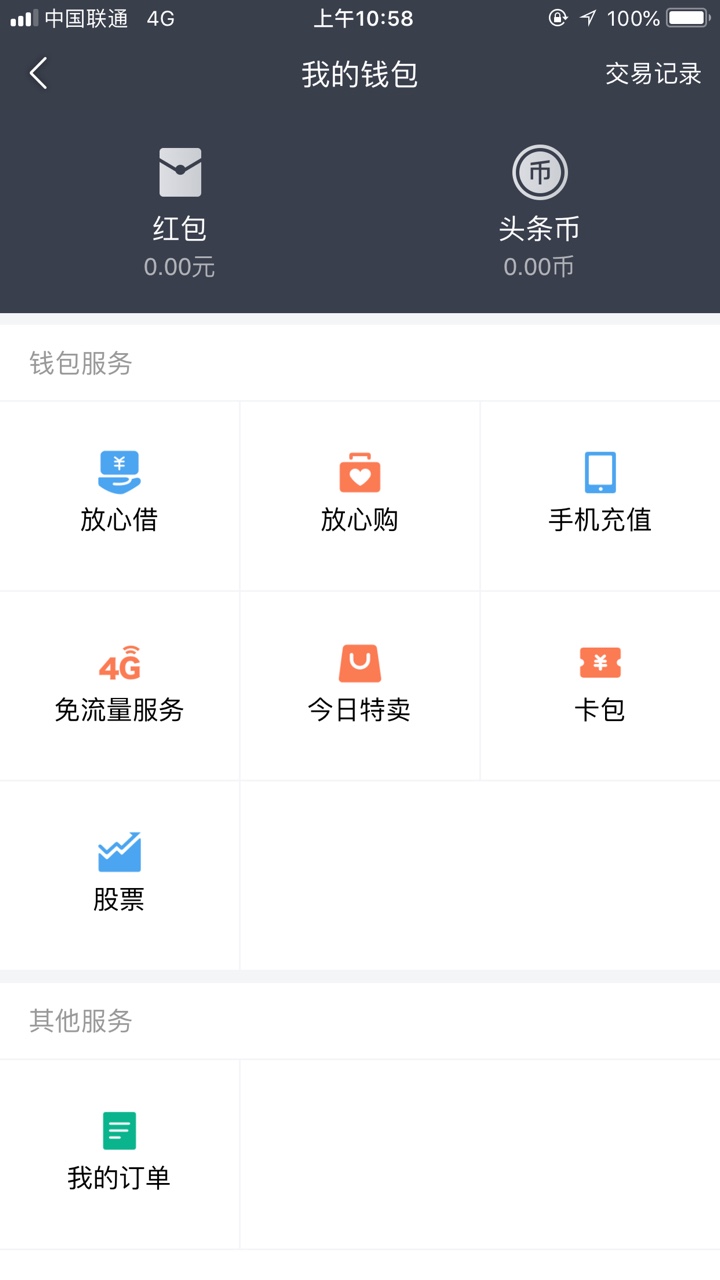The image size is (720, 1280).
Task: Tap the 今日特卖 label
Action: coord(360,710)
